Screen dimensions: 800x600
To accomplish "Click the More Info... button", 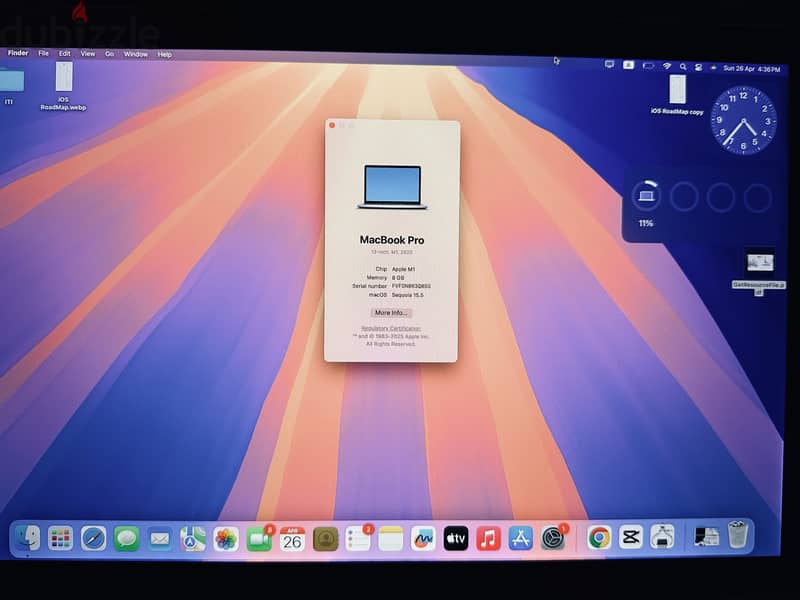I will tap(391, 313).
